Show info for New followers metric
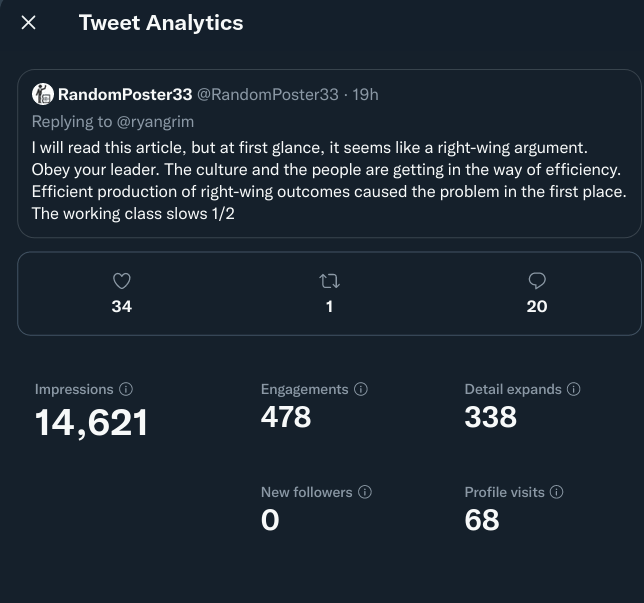 (365, 492)
